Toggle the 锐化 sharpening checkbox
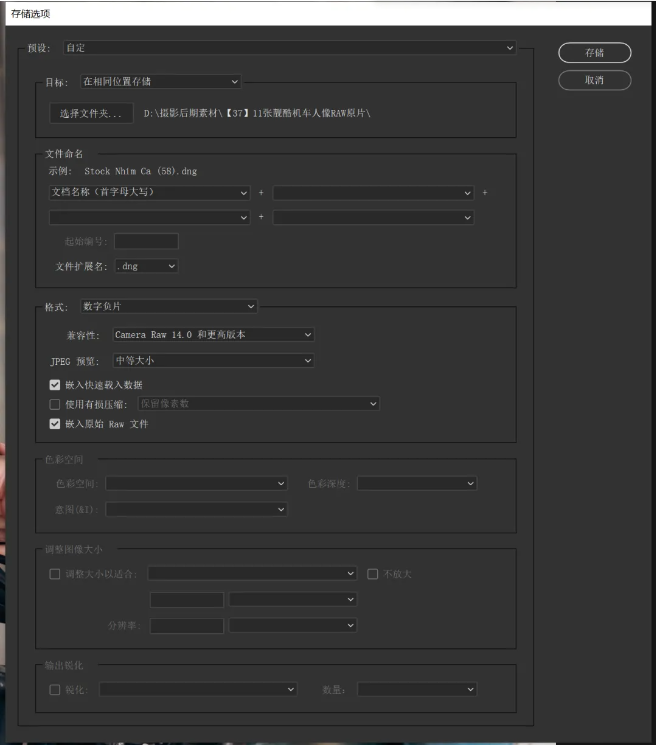This screenshot has width=656, height=745. (x=55, y=689)
